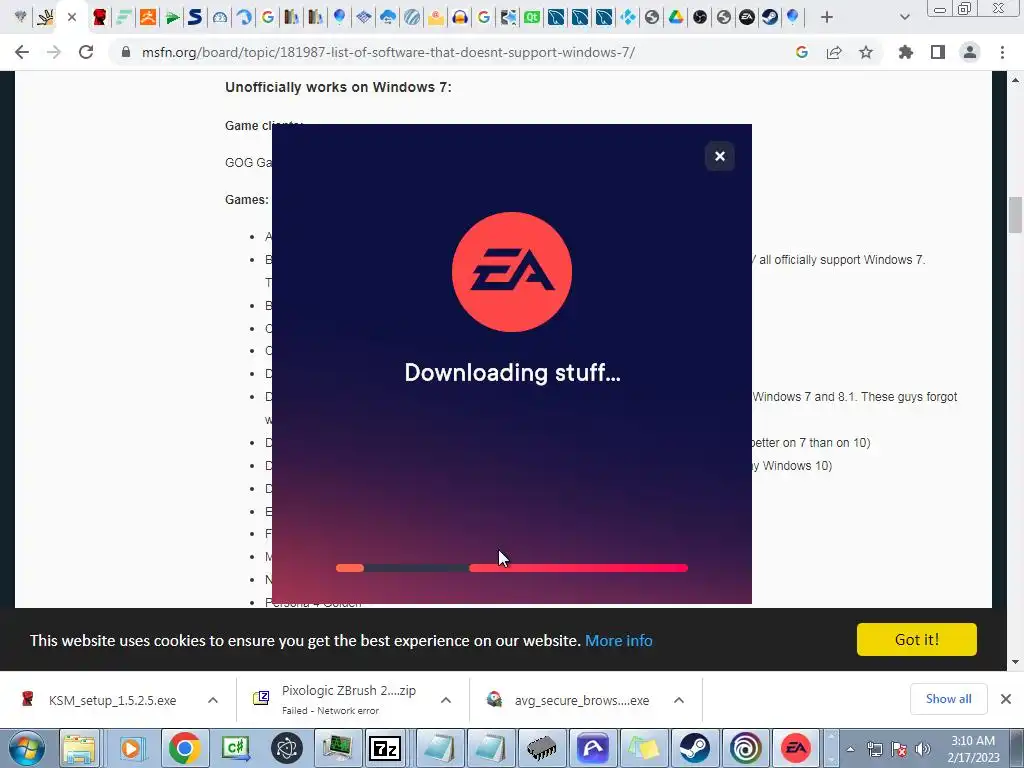
Task: Open the system monitor taskbar icon
Action: click(338, 748)
